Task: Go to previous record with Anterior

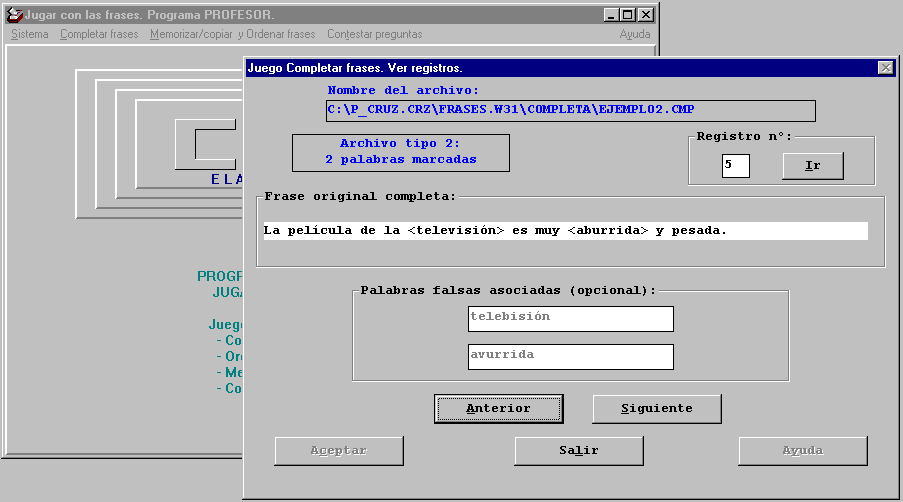Action: coord(498,409)
